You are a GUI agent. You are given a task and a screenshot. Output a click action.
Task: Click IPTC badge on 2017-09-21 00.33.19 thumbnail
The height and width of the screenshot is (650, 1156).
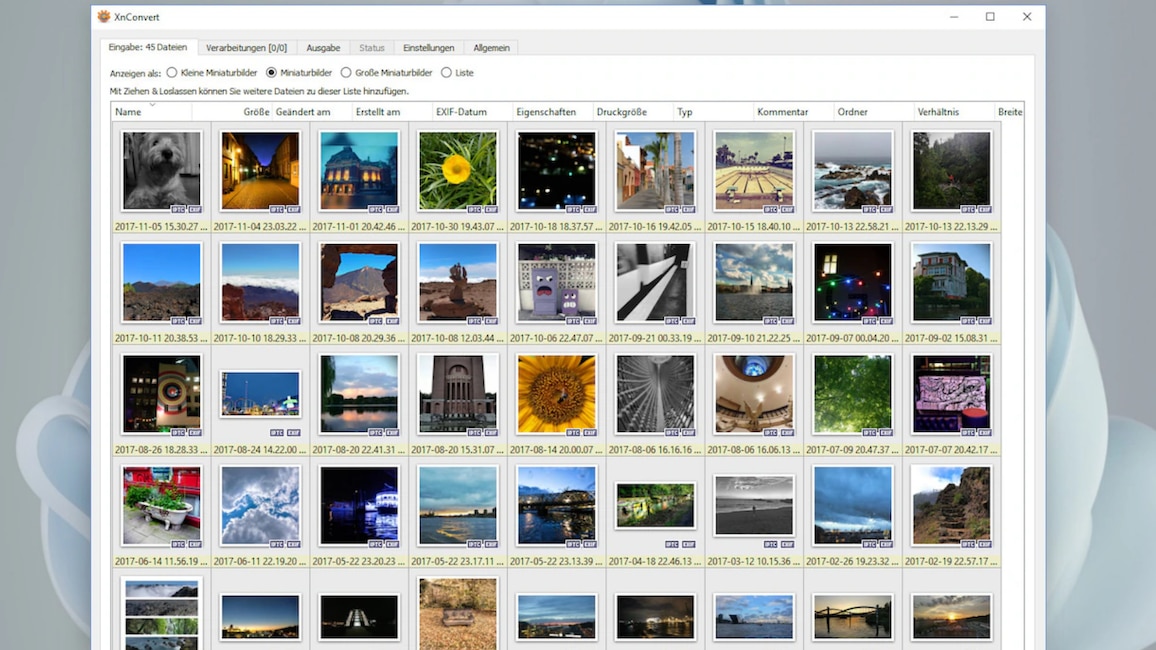pyautogui.click(x=672, y=321)
